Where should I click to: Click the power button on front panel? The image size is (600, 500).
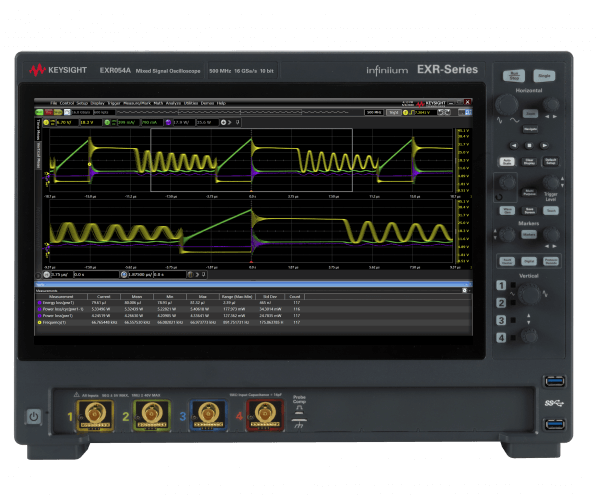(x=34, y=416)
